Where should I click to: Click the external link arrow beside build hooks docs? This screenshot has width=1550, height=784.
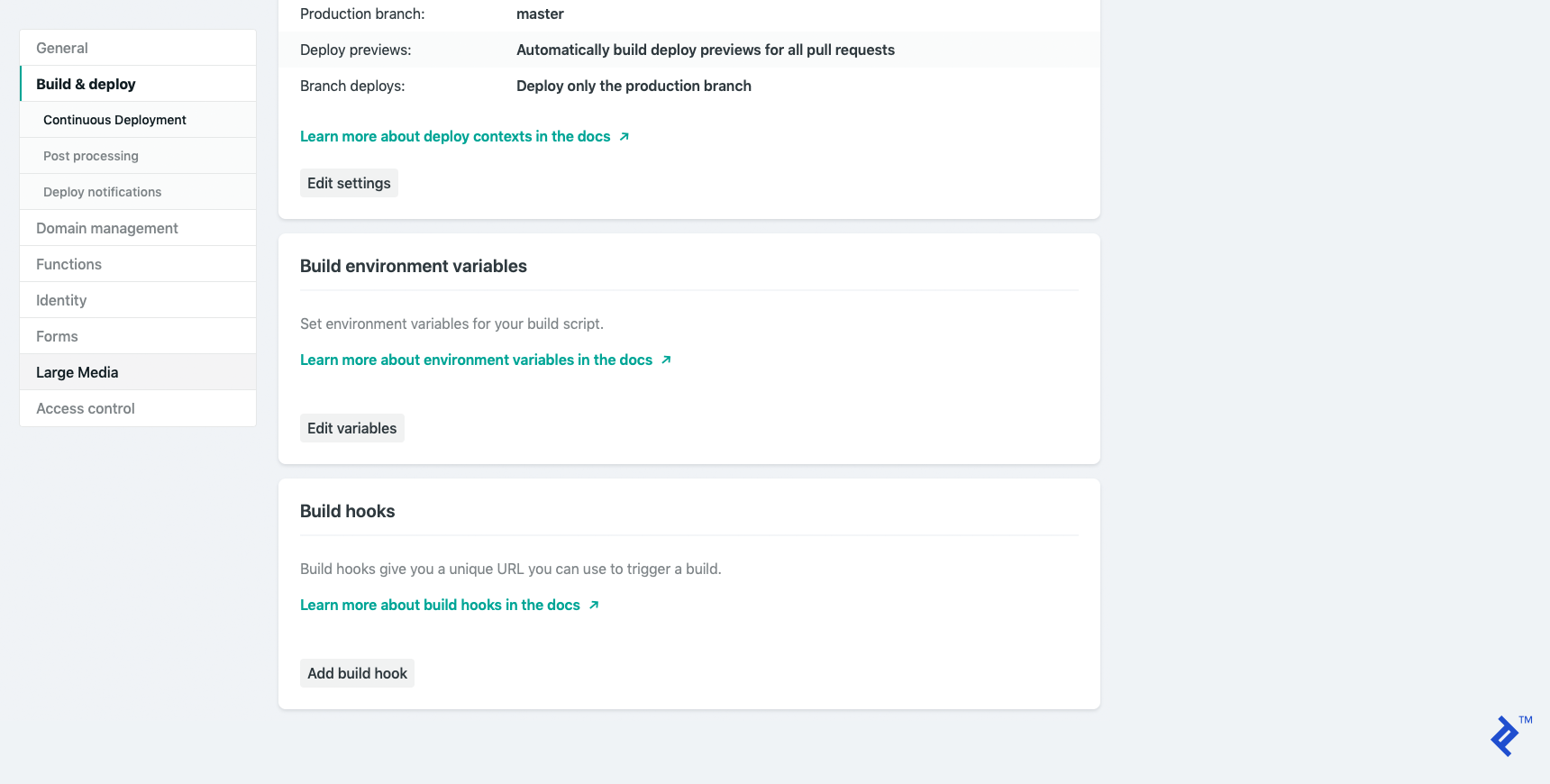pyautogui.click(x=593, y=604)
